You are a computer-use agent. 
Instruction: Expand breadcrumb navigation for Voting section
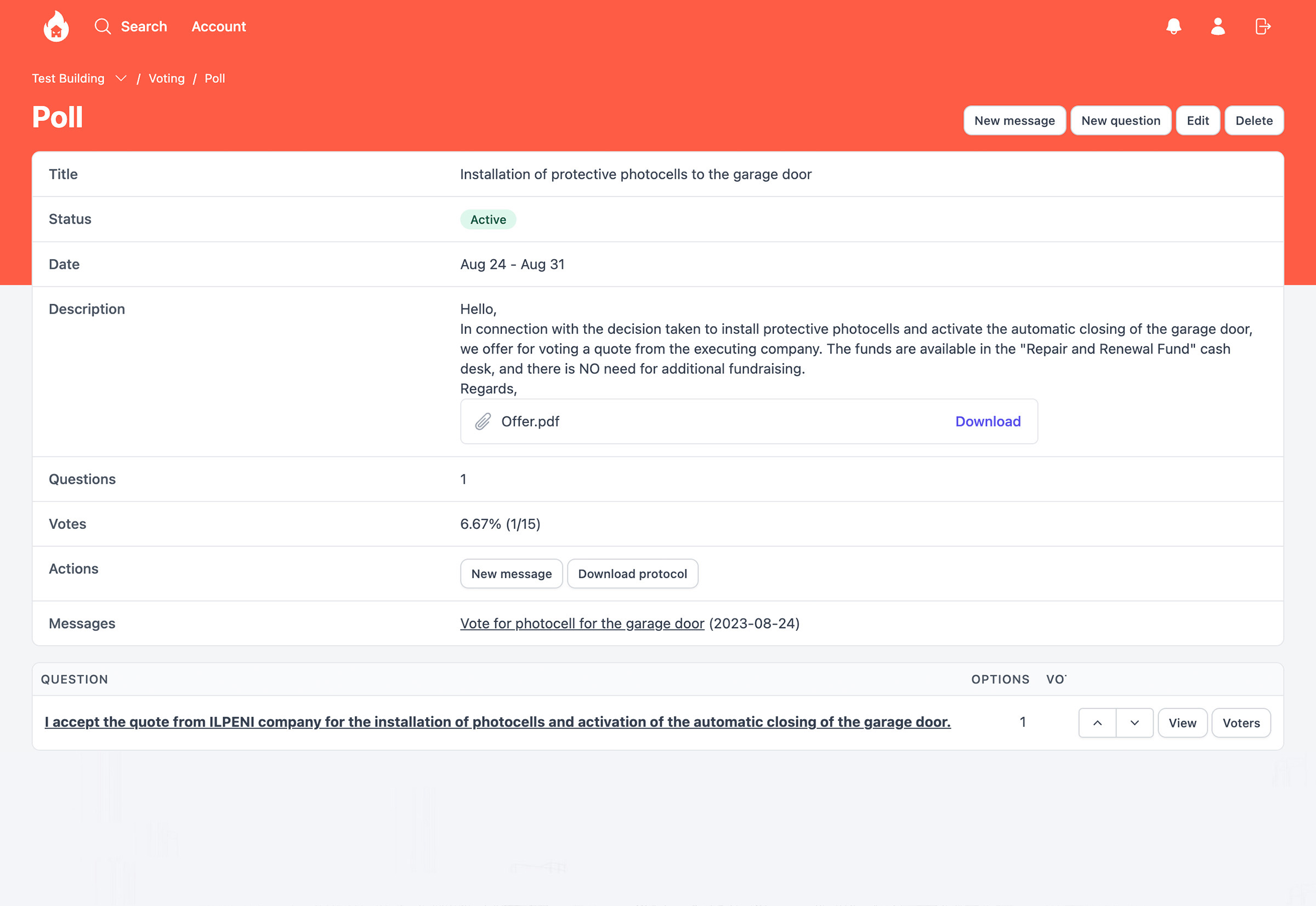tap(120, 78)
